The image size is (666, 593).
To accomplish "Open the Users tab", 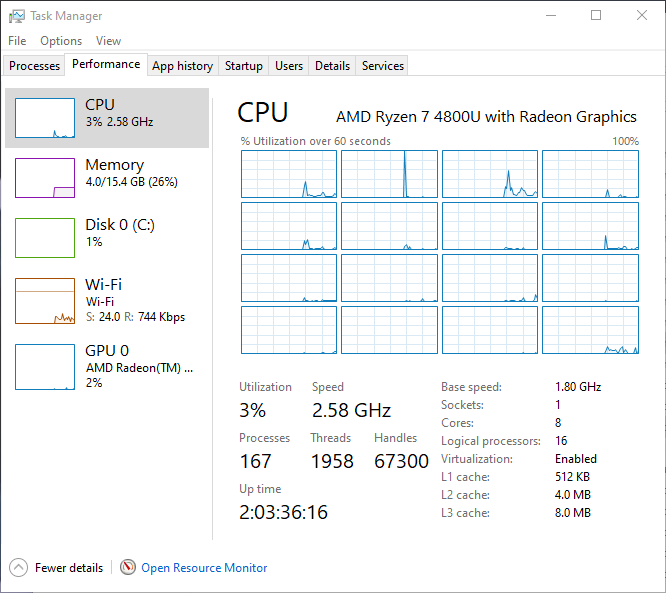I will [289, 65].
